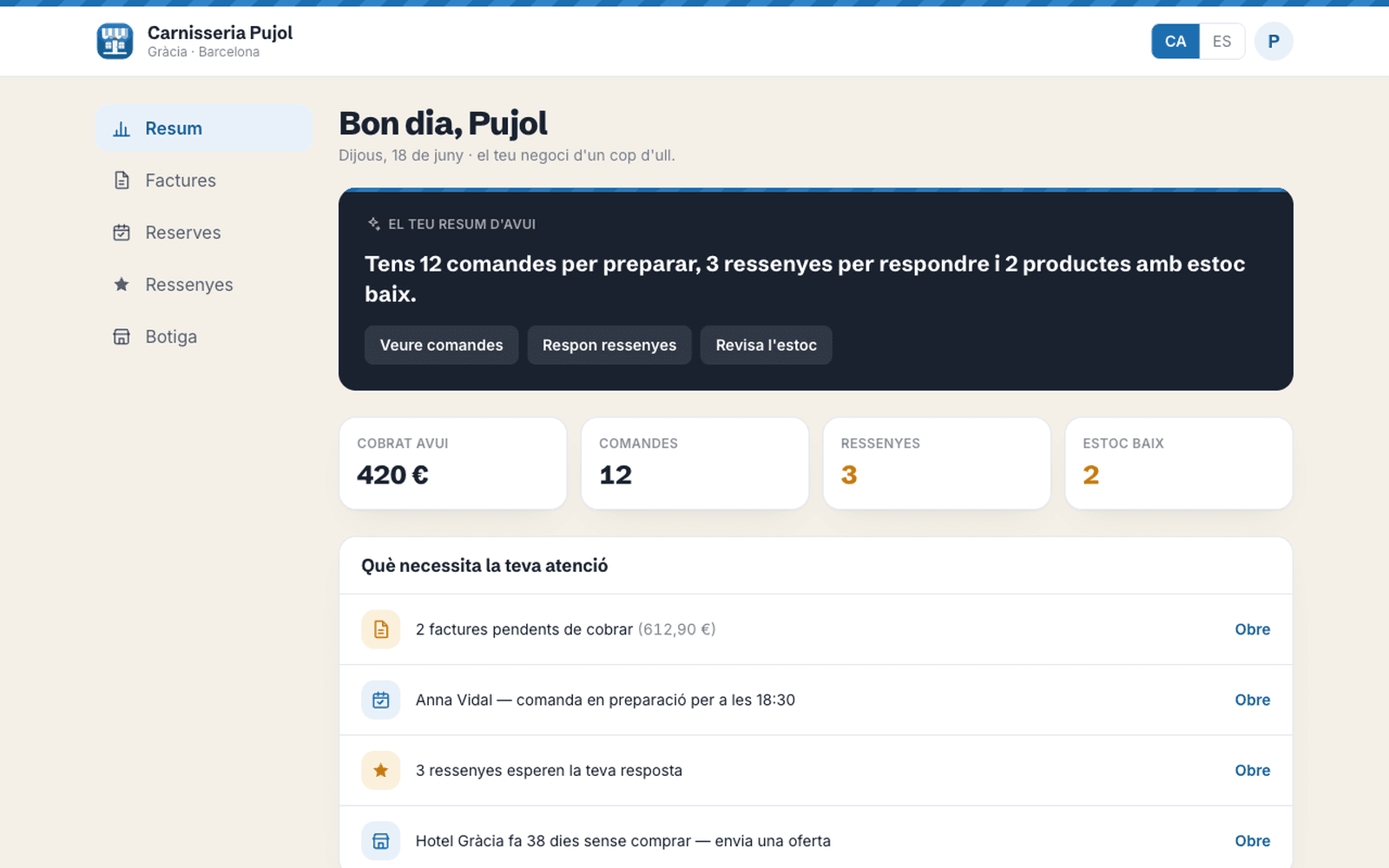Viewport: 1389px width, 868px height.
Task: Click the Carnisseria Pujol shop logo icon
Action: tap(115, 41)
